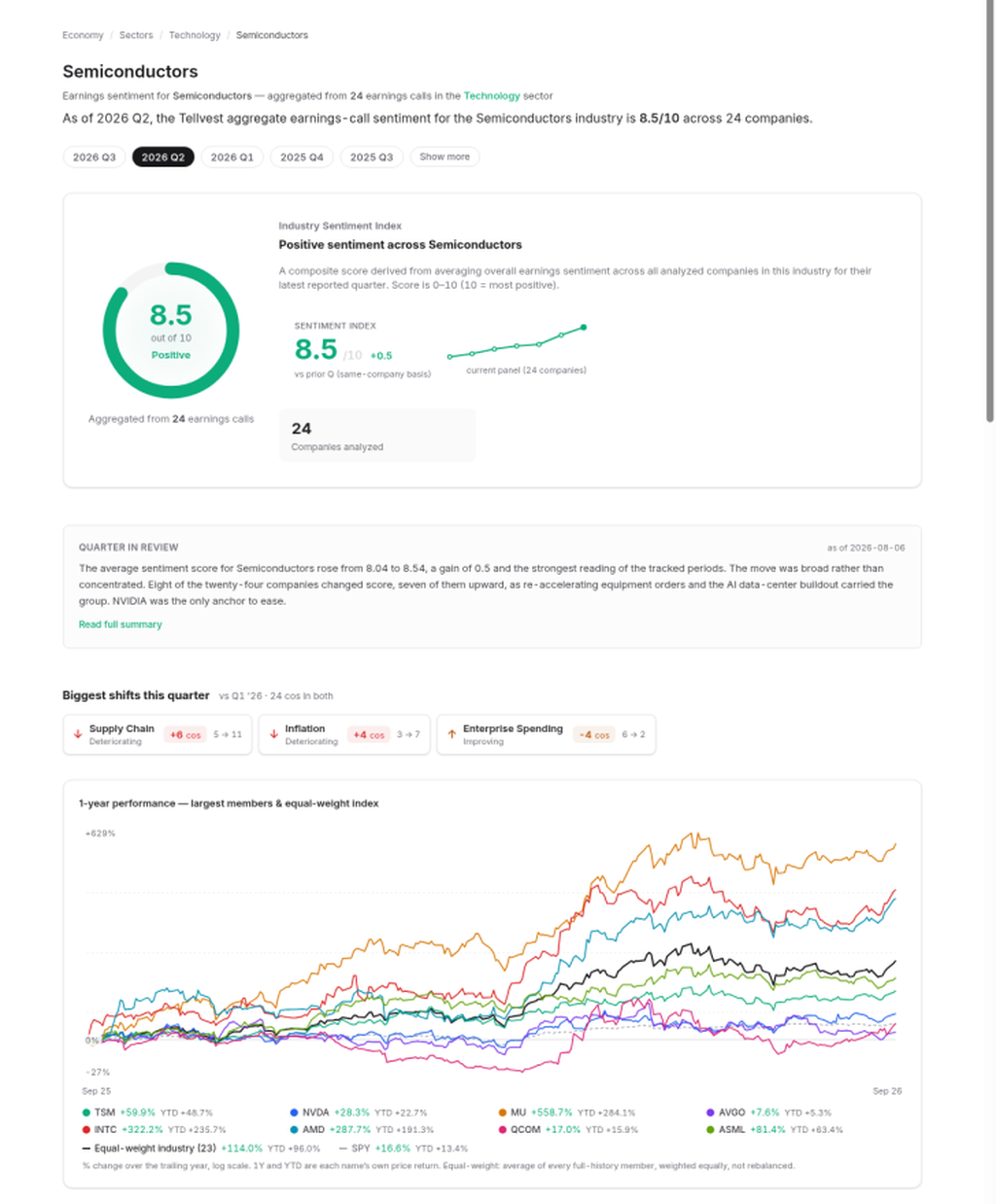Click the '+629%' axis label

click(x=100, y=833)
